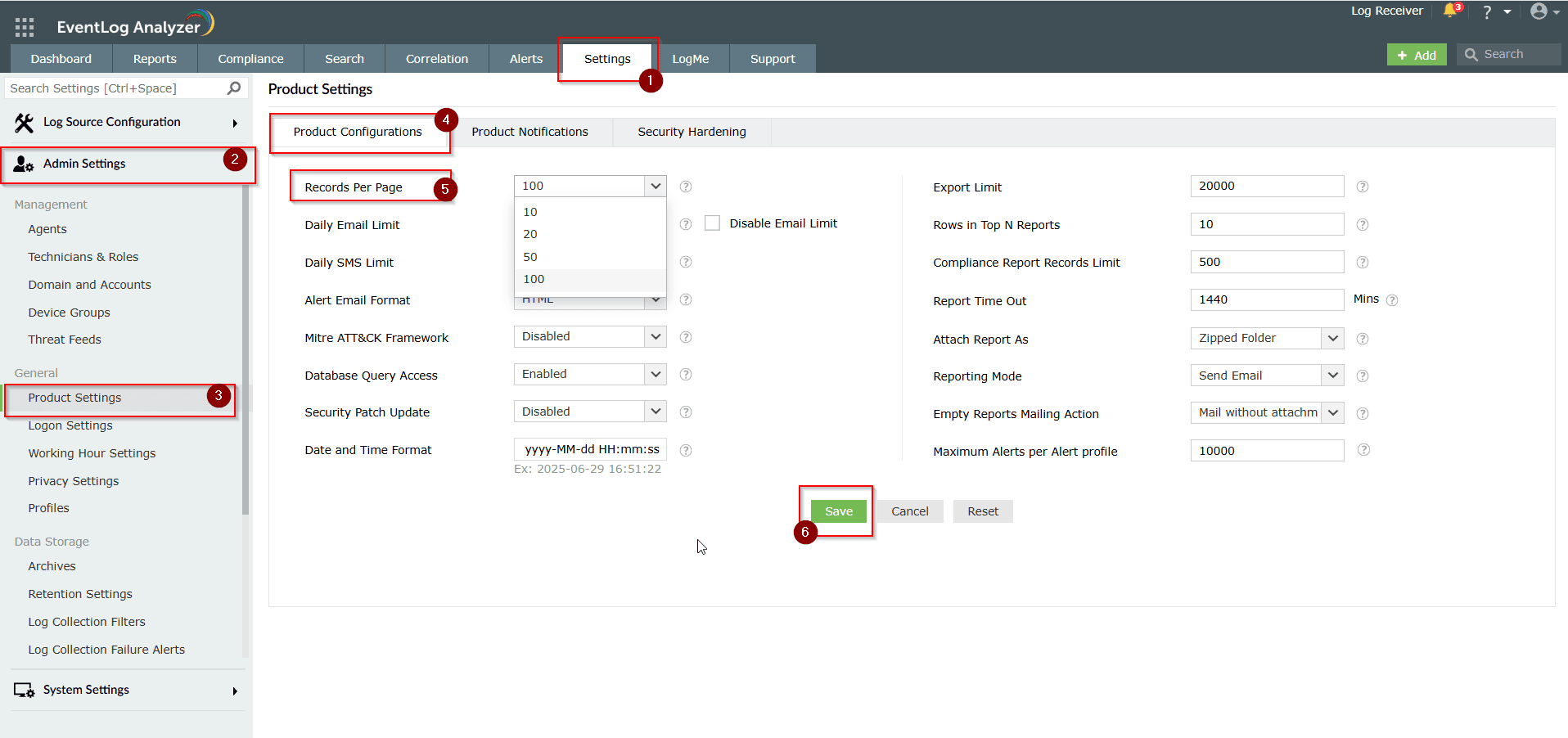
Task: Show help for Reporting Mode
Action: point(1363,376)
